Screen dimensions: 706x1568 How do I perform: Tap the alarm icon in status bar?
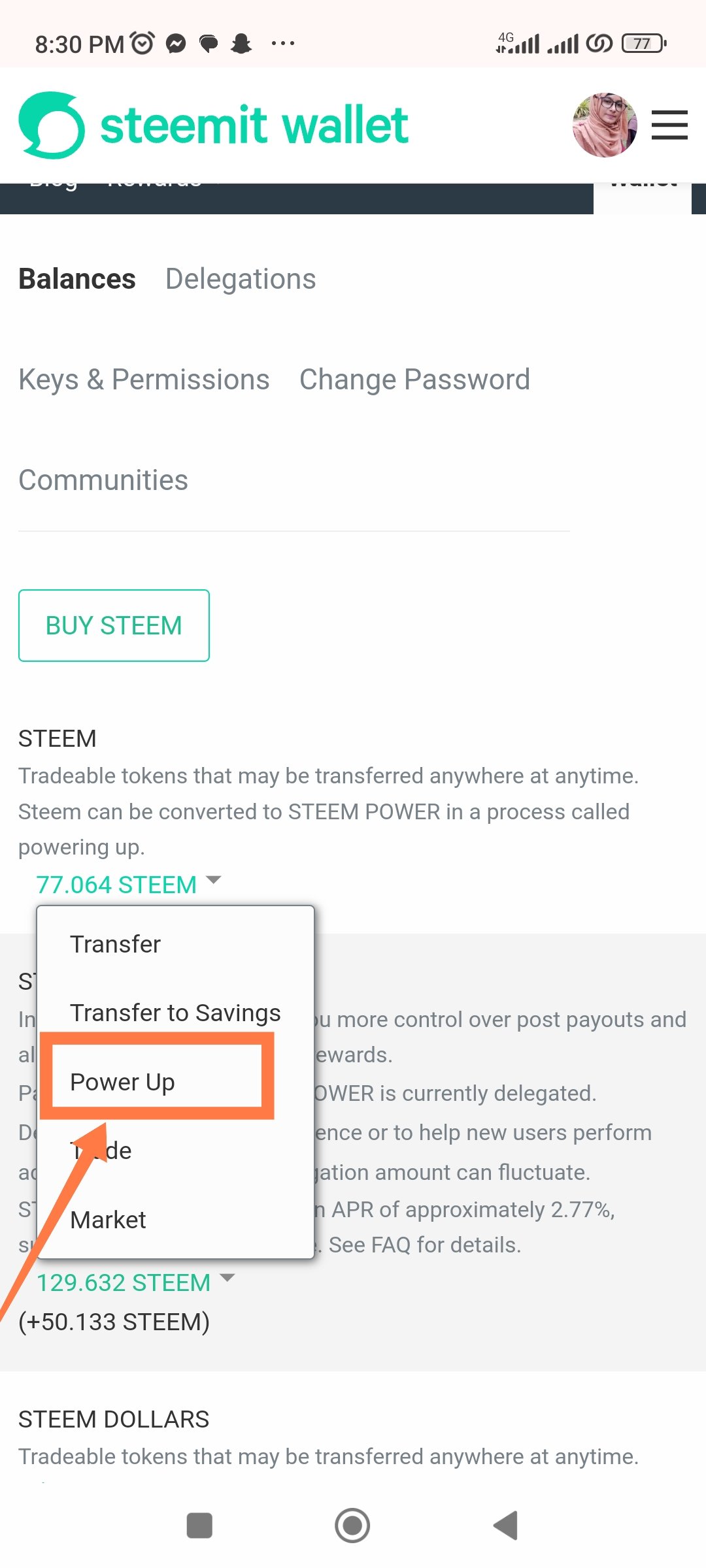pyautogui.click(x=143, y=43)
